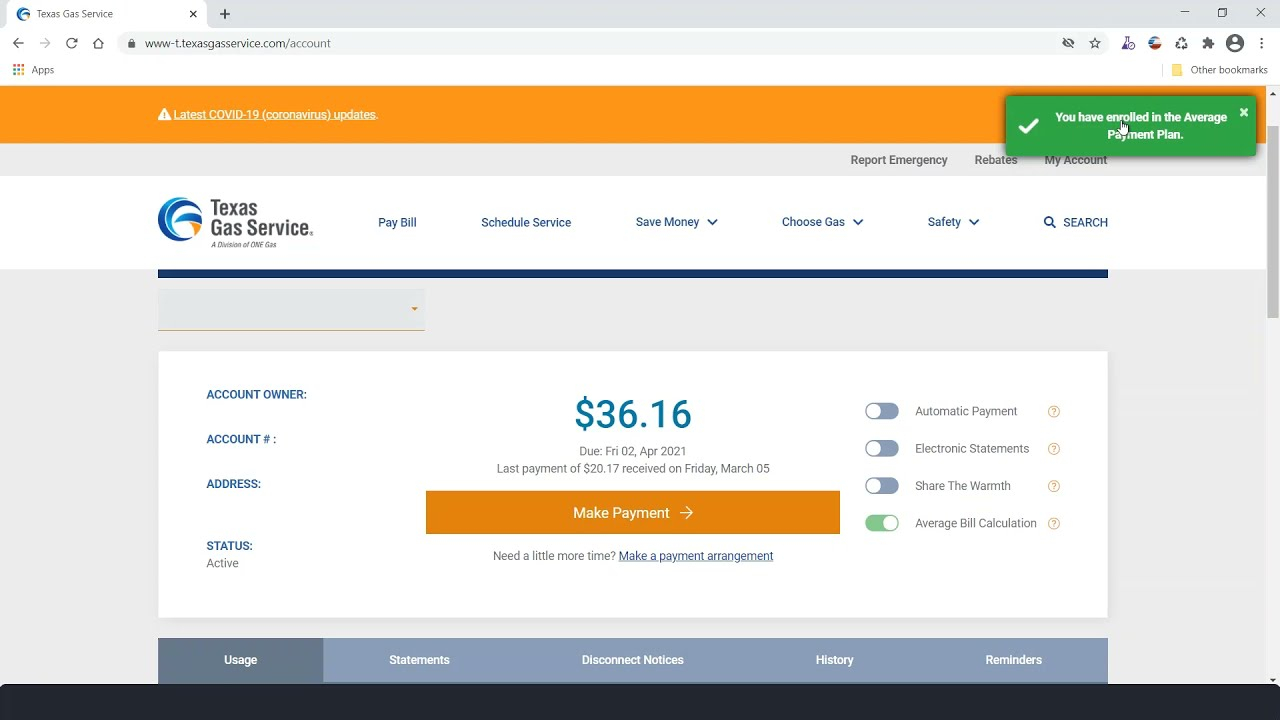
Task: Expand the Choose Gas menu
Action: (x=822, y=222)
